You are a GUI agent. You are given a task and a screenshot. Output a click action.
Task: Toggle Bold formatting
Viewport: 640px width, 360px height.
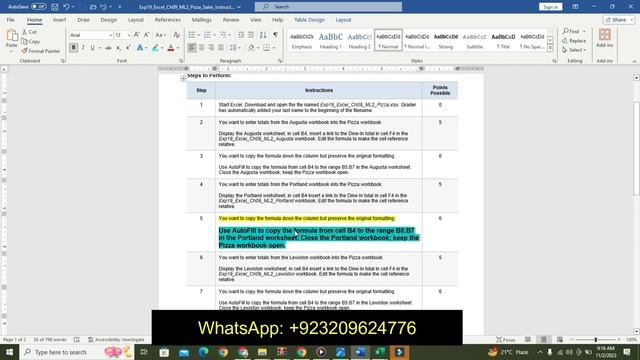click(73, 48)
